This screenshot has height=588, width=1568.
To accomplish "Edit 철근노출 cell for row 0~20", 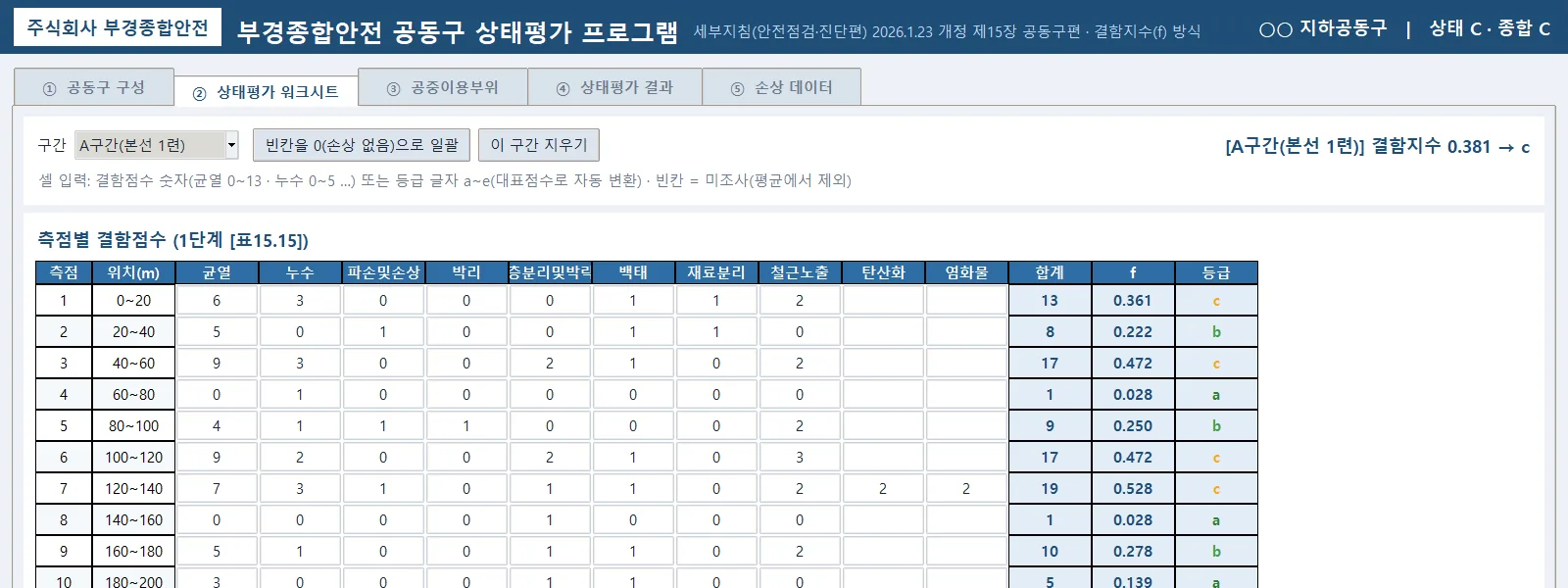I will 800,300.
